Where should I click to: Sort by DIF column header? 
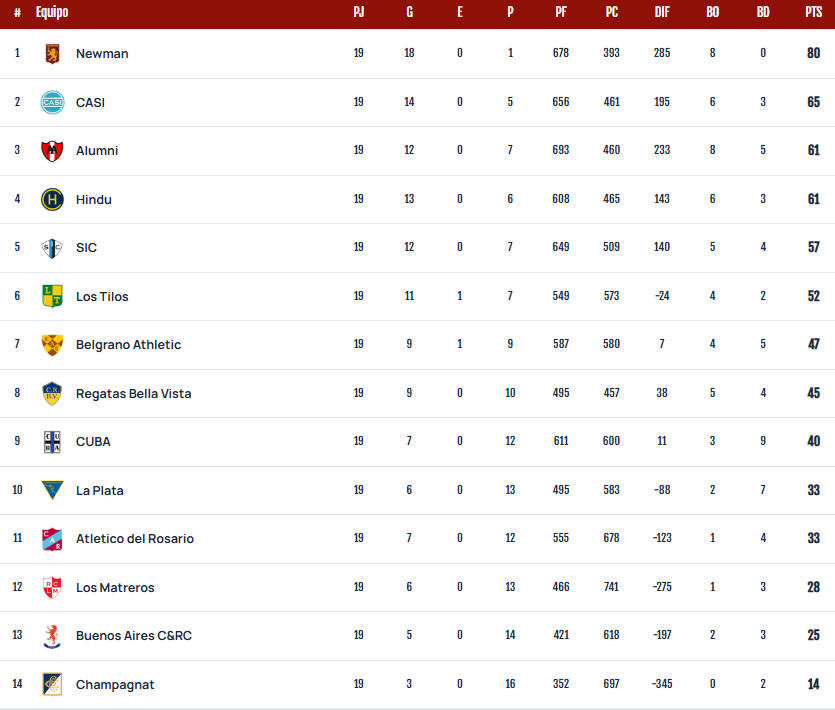click(662, 12)
